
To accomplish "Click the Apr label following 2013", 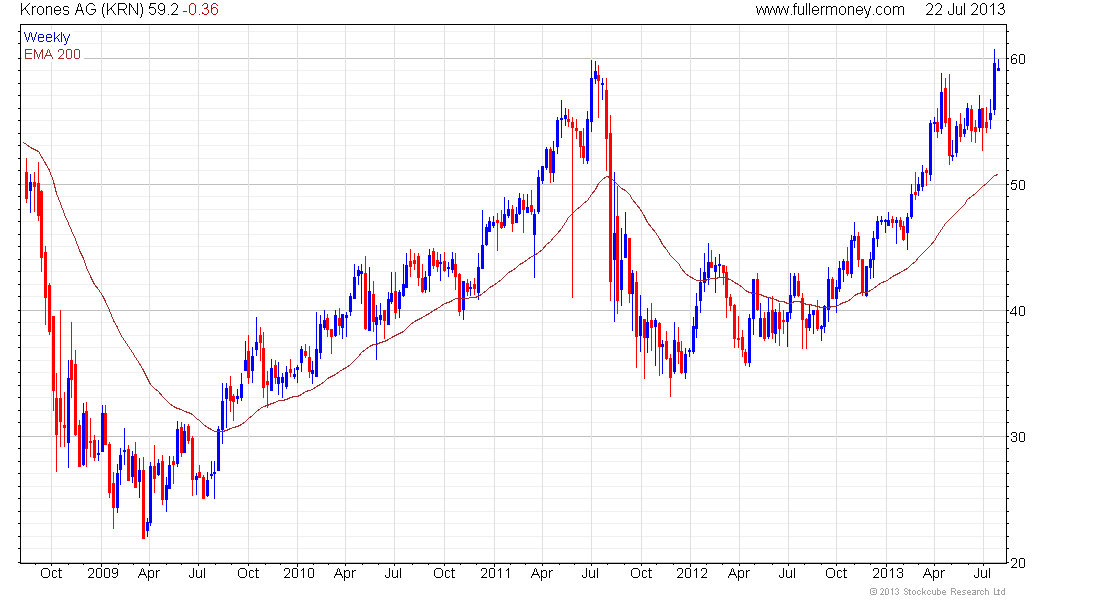I will [x=934, y=573].
